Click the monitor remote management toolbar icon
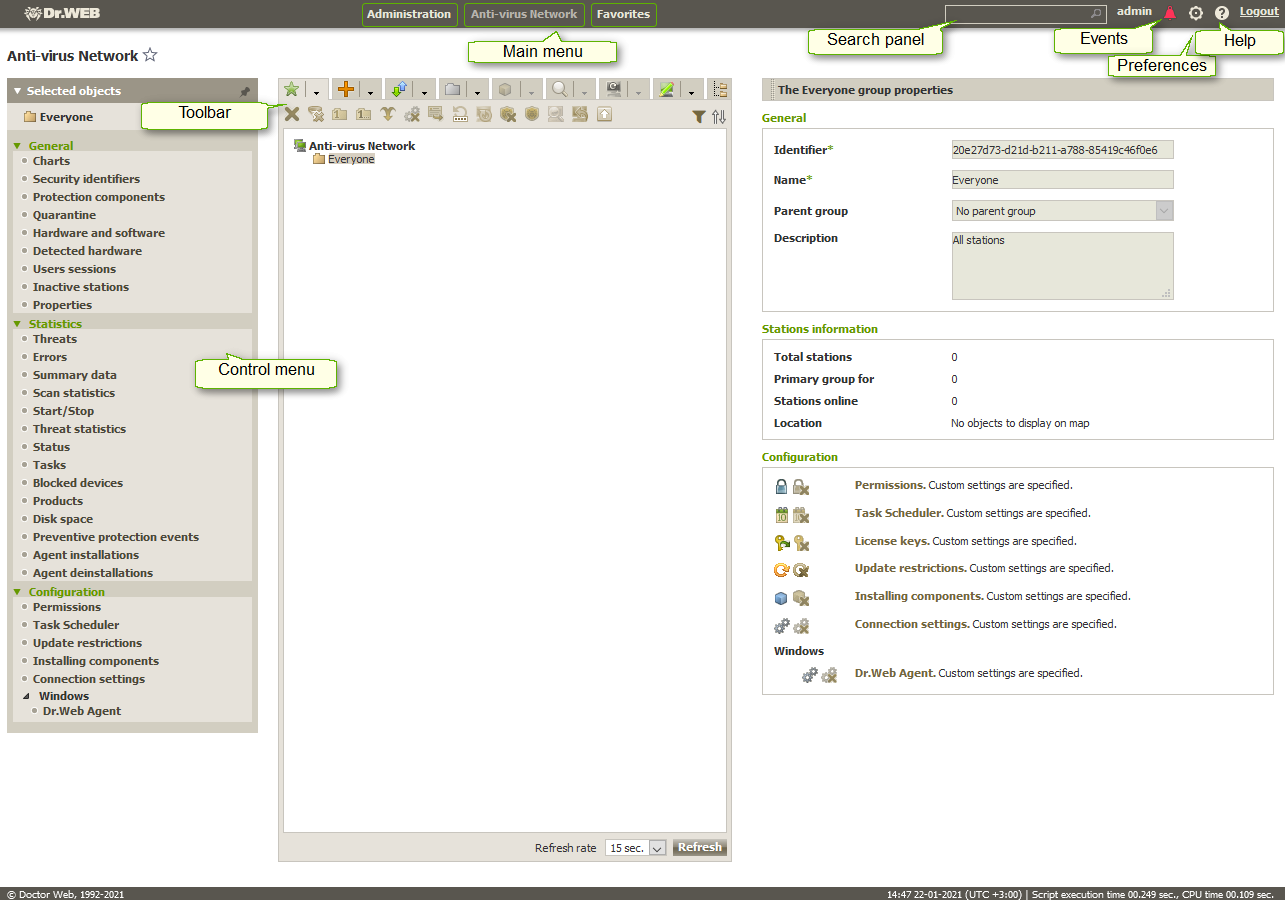This screenshot has width=1285, height=900. [x=613, y=89]
